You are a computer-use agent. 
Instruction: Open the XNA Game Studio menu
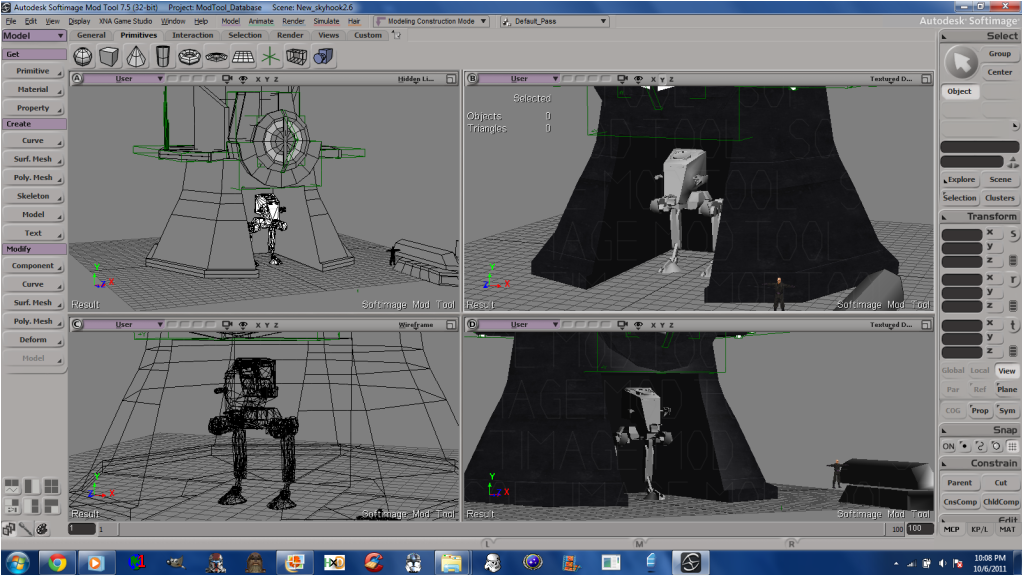(125, 22)
